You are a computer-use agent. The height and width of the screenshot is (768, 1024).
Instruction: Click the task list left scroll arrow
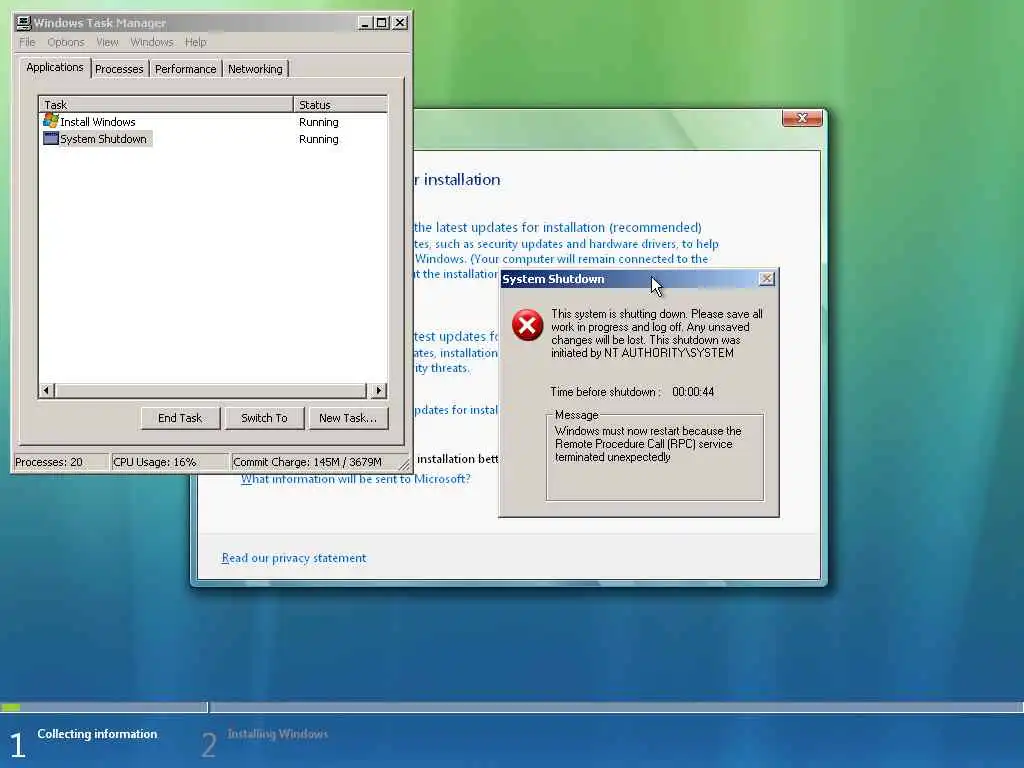pyautogui.click(x=46, y=391)
